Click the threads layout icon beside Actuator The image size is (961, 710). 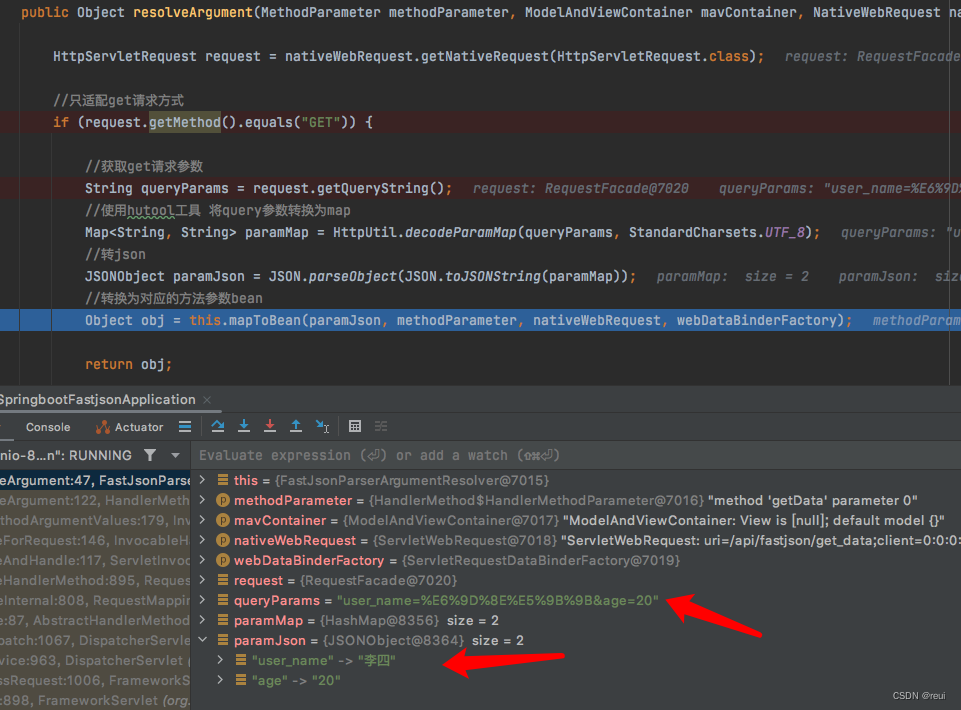tap(185, 426)
